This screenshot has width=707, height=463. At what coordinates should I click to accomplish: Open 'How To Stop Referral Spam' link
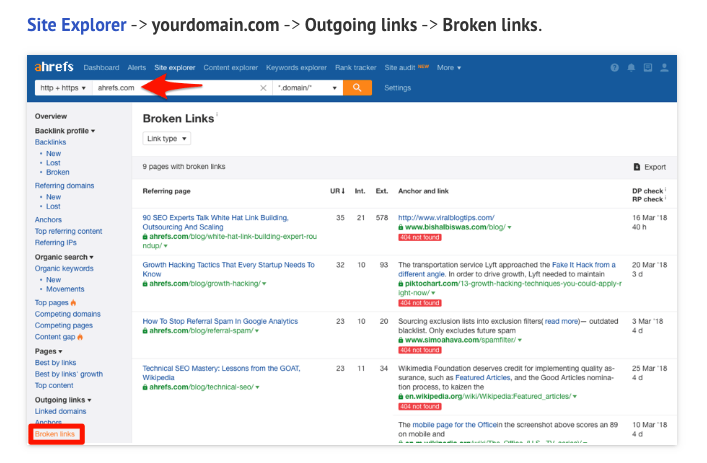[220, 321]
